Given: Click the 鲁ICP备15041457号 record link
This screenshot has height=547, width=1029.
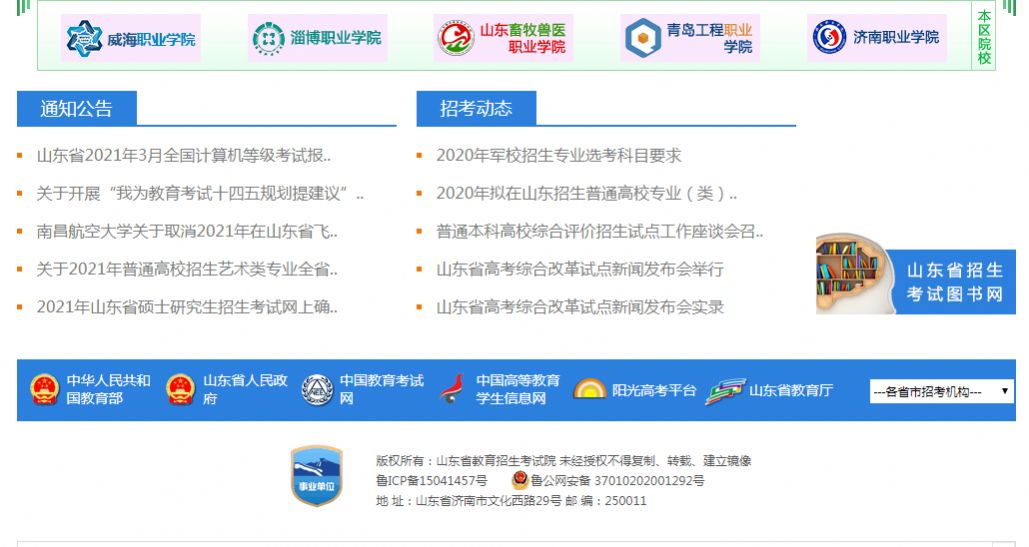Looking at the screenshot, I should click(x=432, y=481).
